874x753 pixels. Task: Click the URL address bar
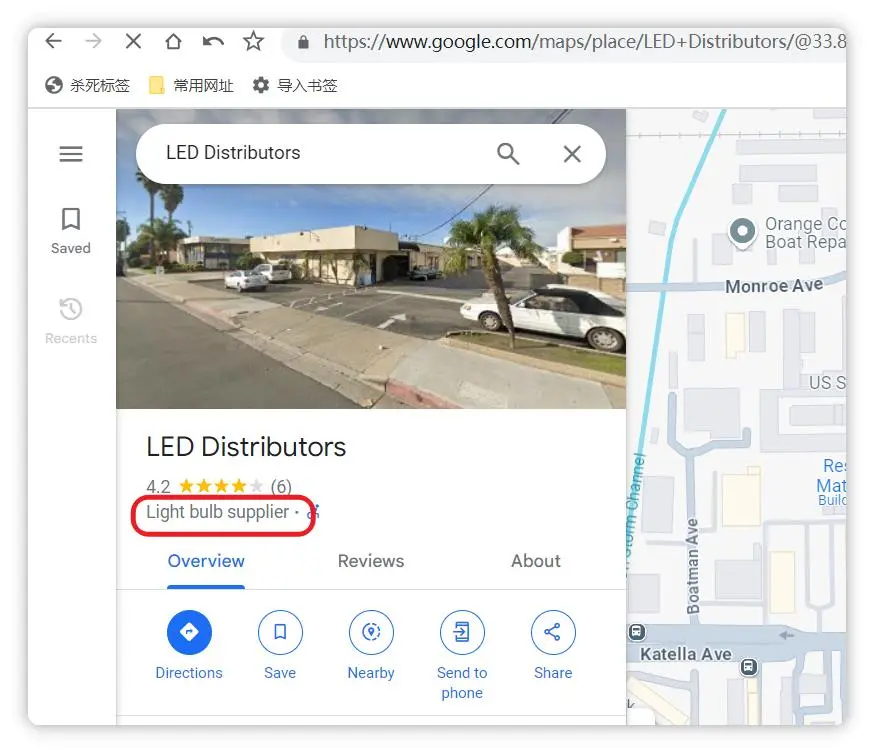click(x=566, y=42)
